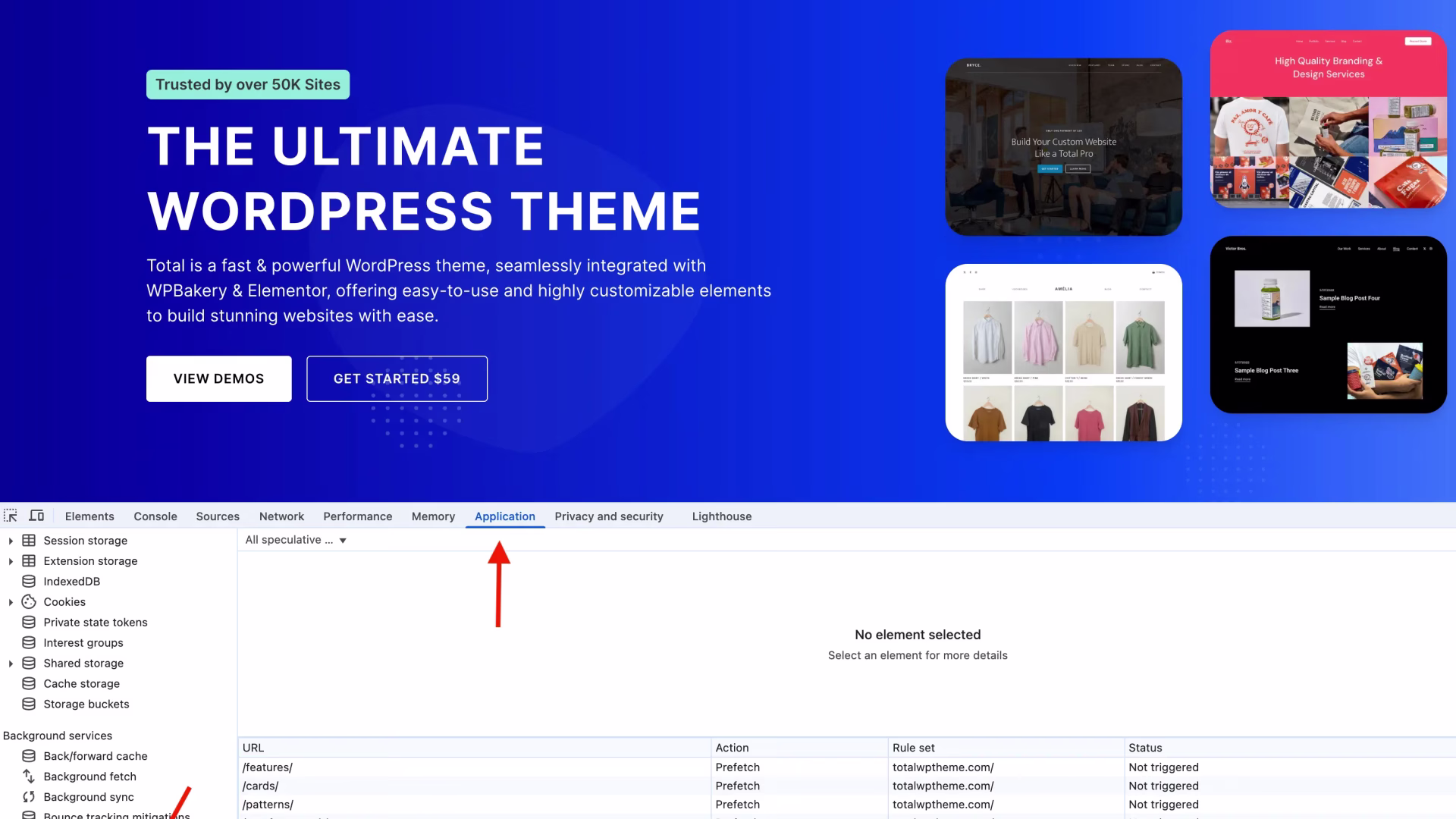Click the VIEW DEMOS button
This screenshot has width=1456, height=819.
point(218,378)
